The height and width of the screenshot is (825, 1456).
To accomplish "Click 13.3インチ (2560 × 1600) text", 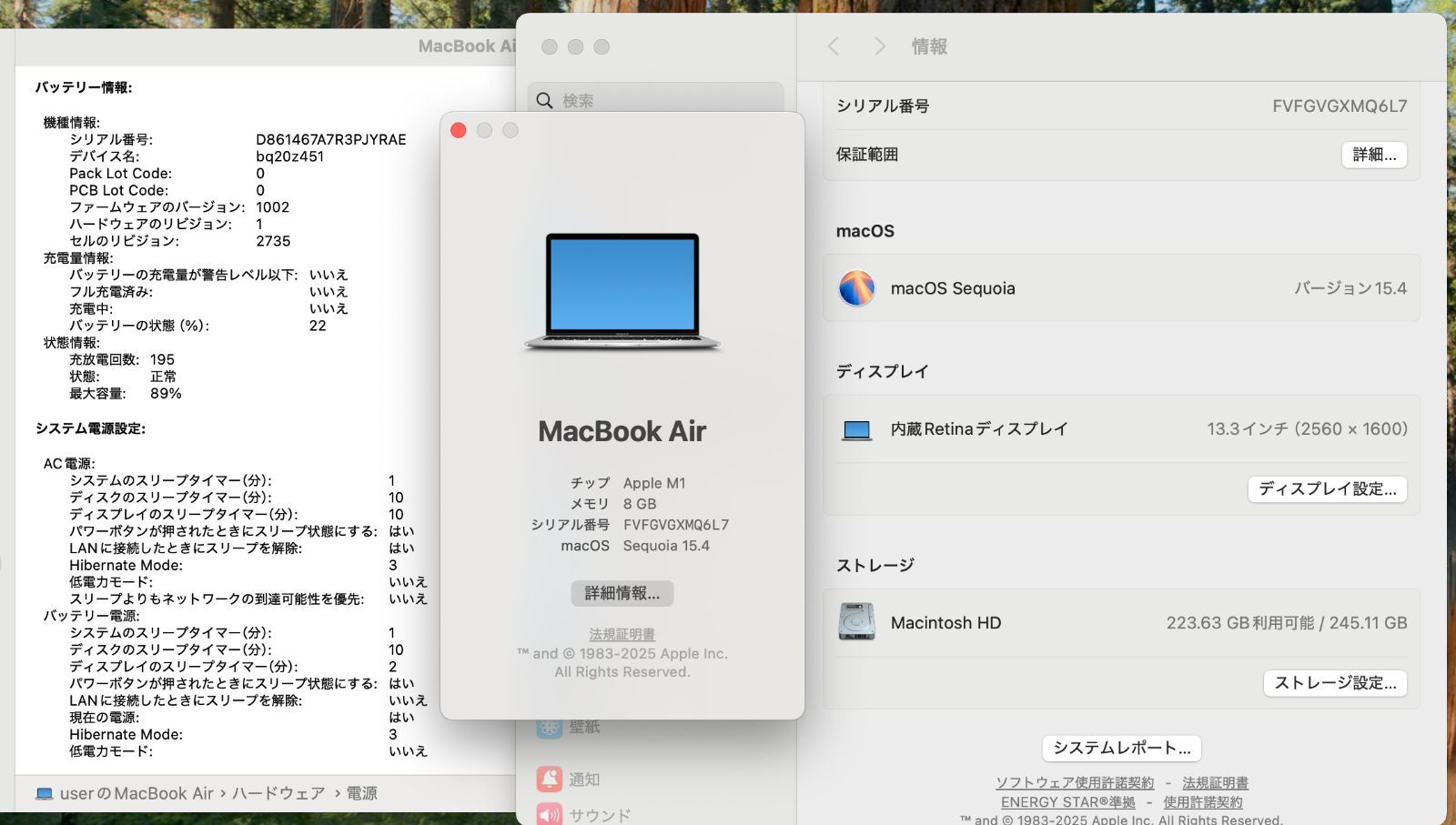I will [x=1307, y=429].
